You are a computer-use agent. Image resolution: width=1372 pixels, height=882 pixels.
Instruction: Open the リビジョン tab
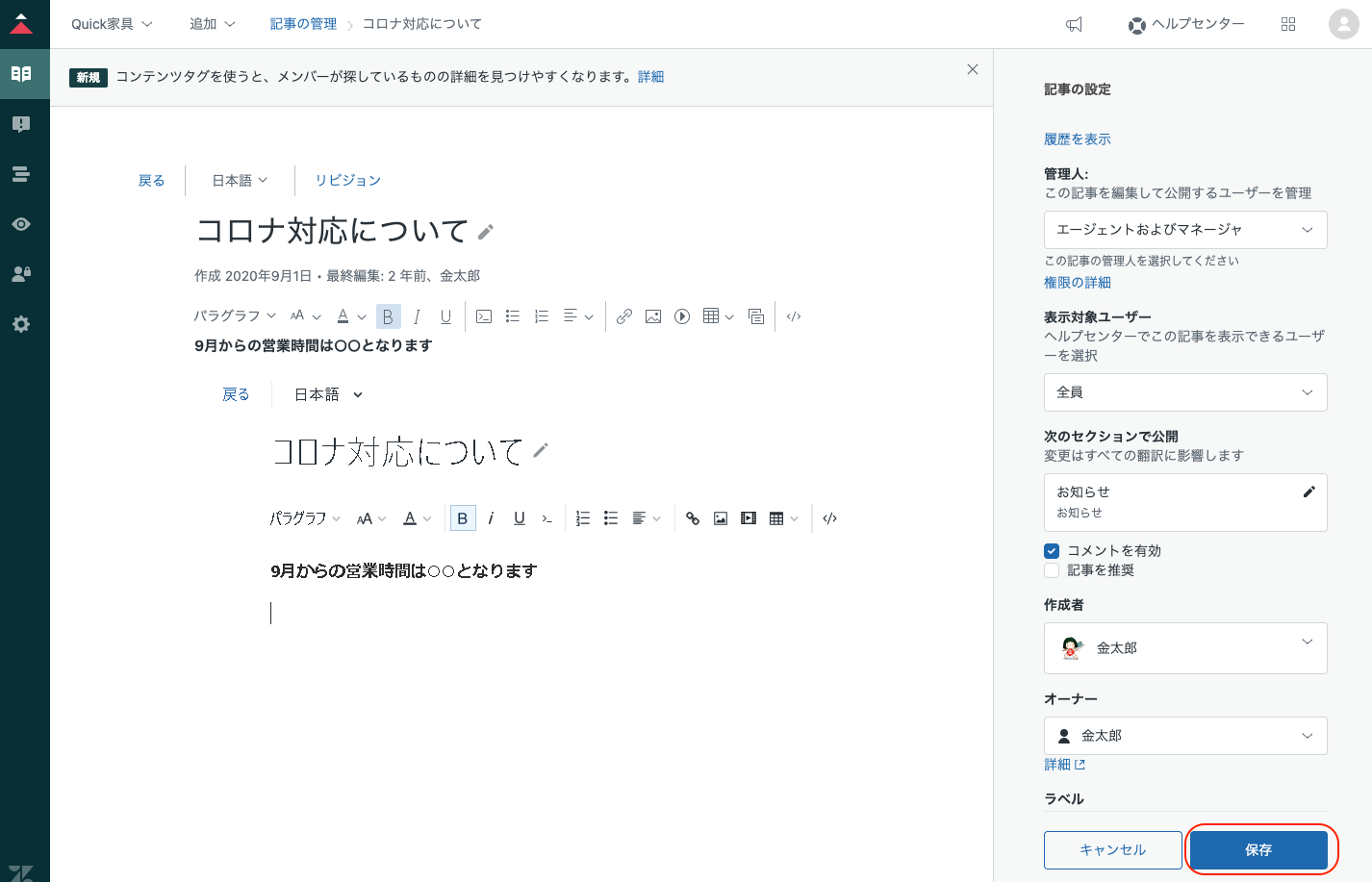pyautogui.click(x=348, y=181)
